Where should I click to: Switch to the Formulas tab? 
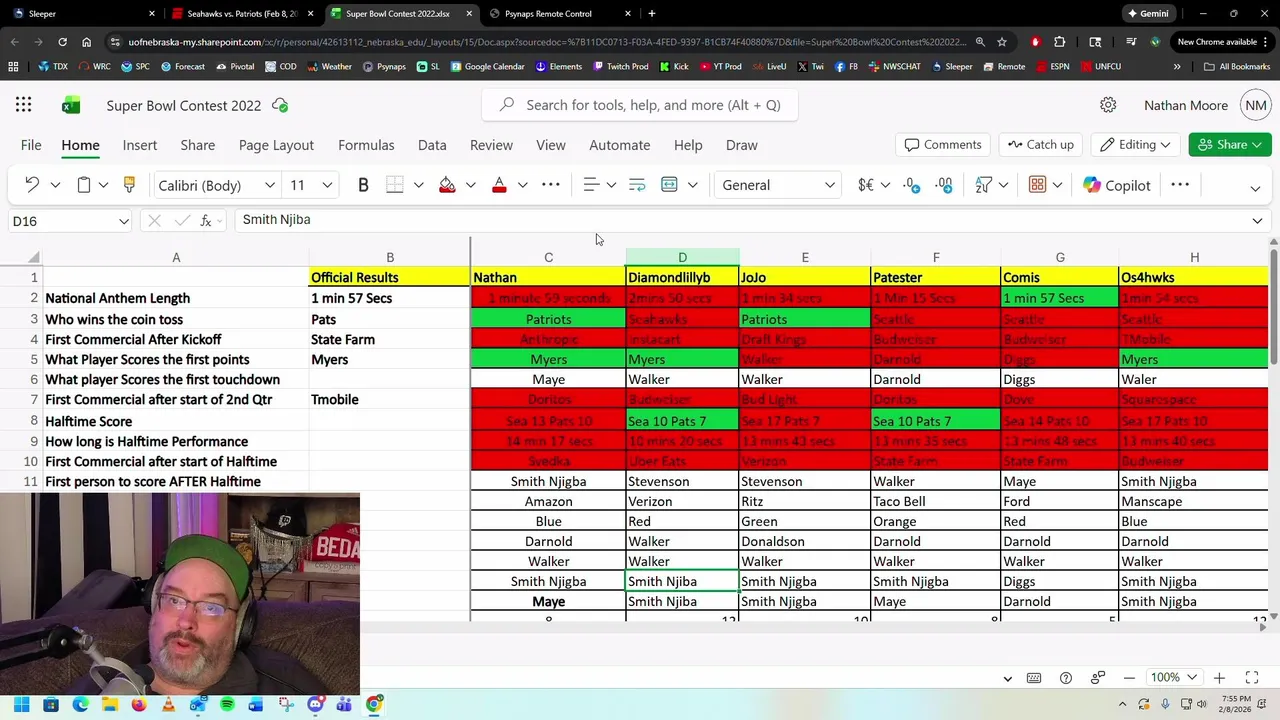tap(366, 145)
